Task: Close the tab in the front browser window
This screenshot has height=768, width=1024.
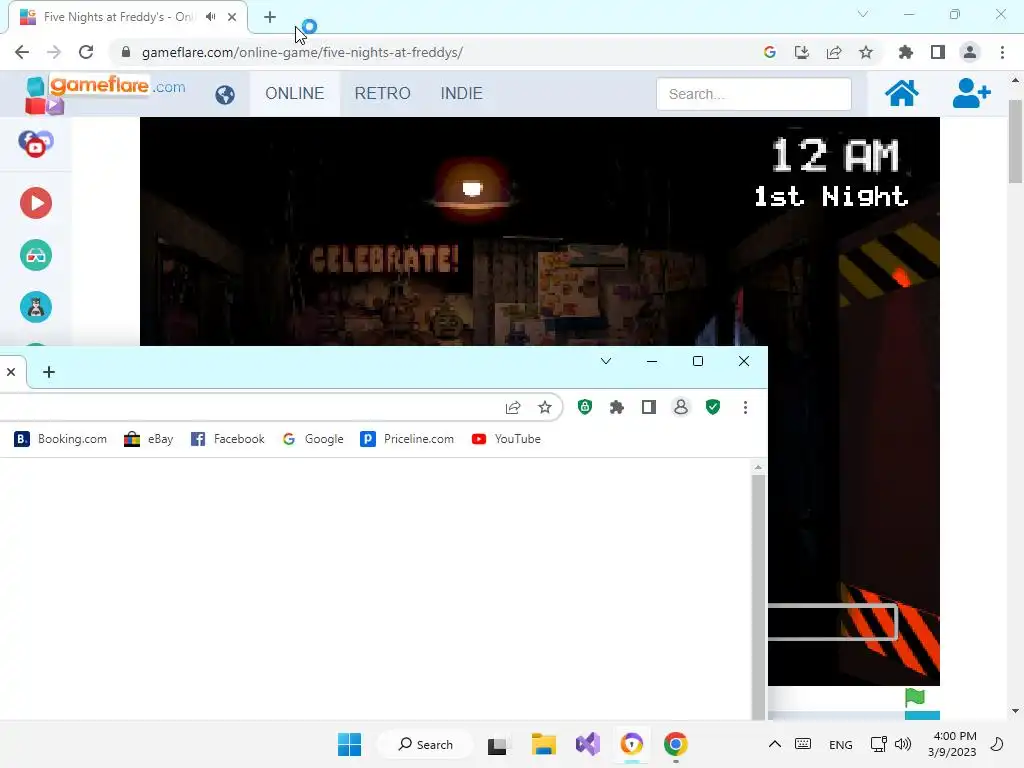Action: point(11,372)
